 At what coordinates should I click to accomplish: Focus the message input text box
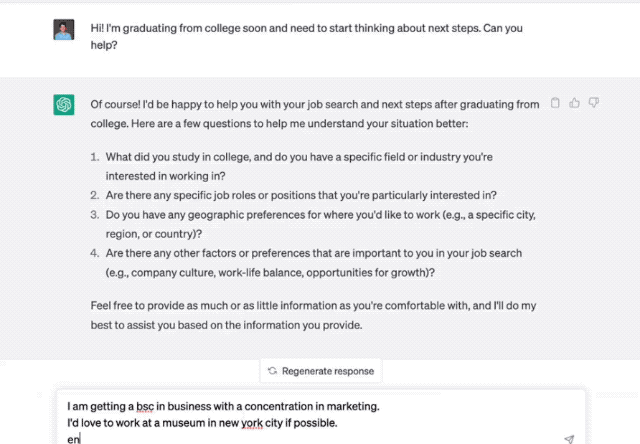321,418
